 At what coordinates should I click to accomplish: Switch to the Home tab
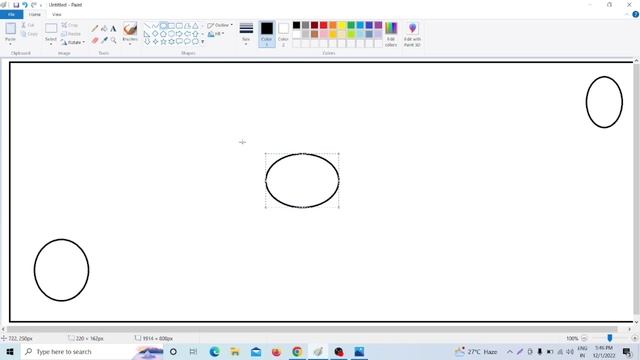tap(35, 14)
